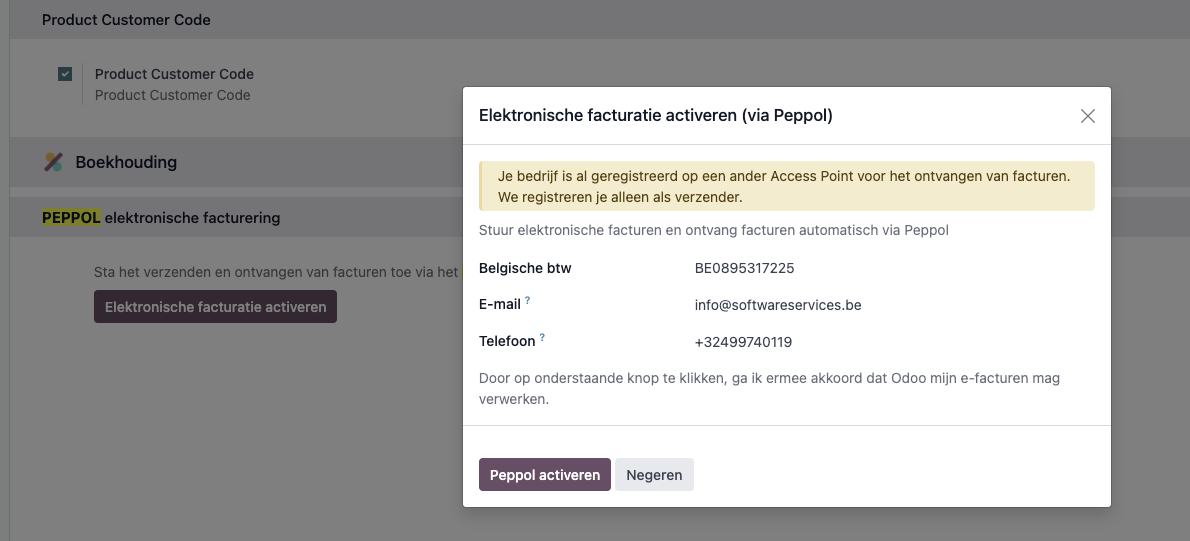Select the info@softwareservices.be e-mail field

click(x=778, y=305)
